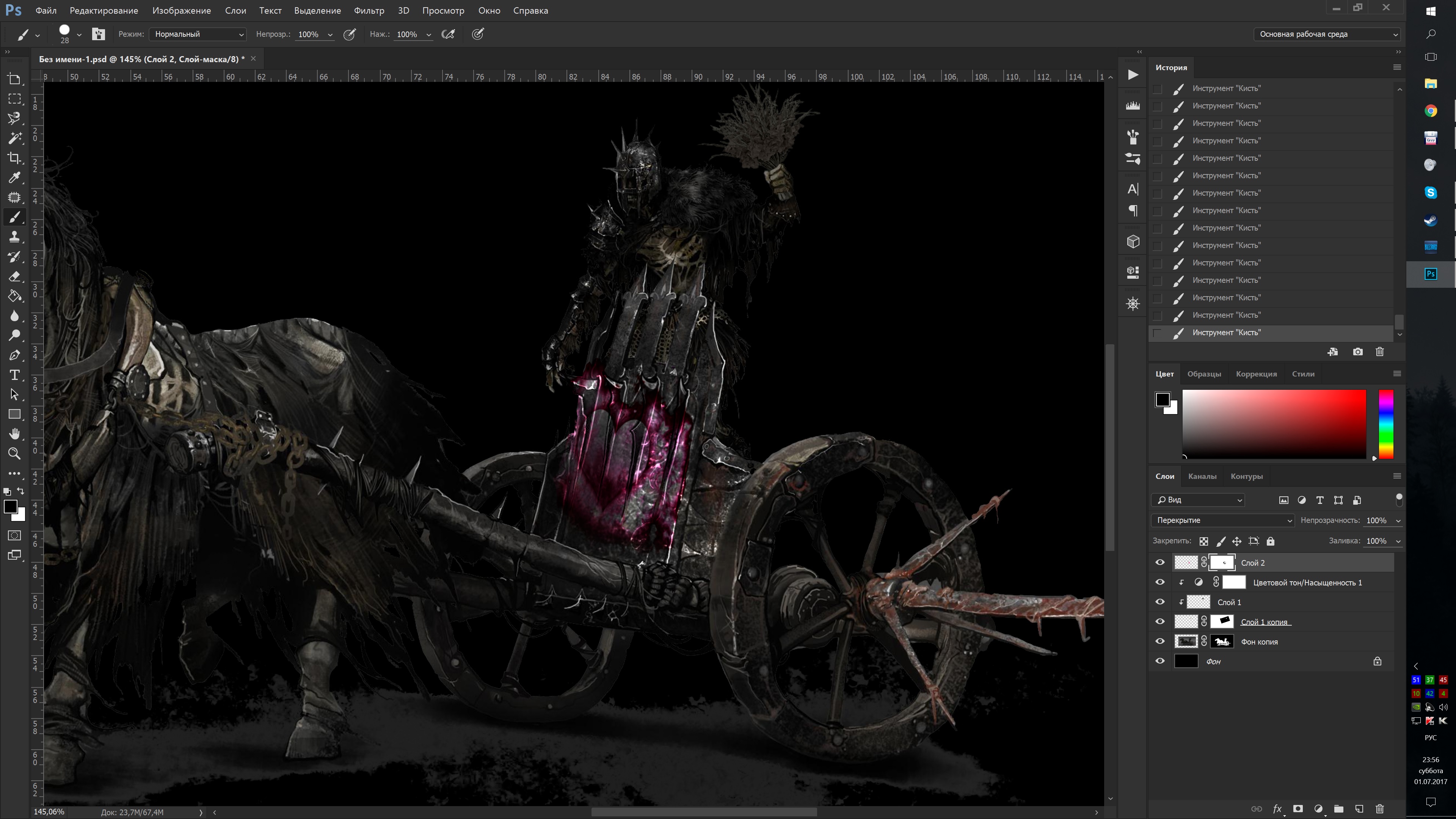Switch to the Коррекция tab
Viewport: 1456px width, 819px height.
point(1256,374)
